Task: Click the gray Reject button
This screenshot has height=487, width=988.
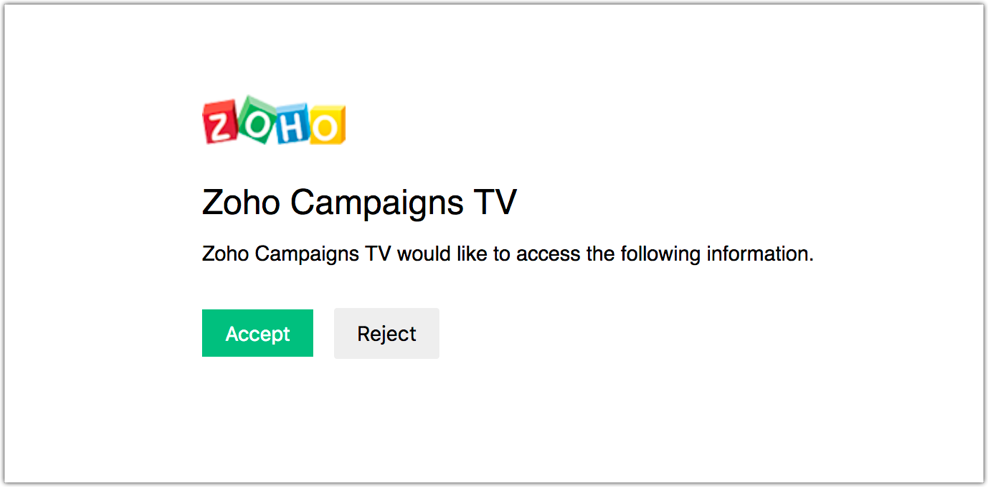Action: pos(386,333)
